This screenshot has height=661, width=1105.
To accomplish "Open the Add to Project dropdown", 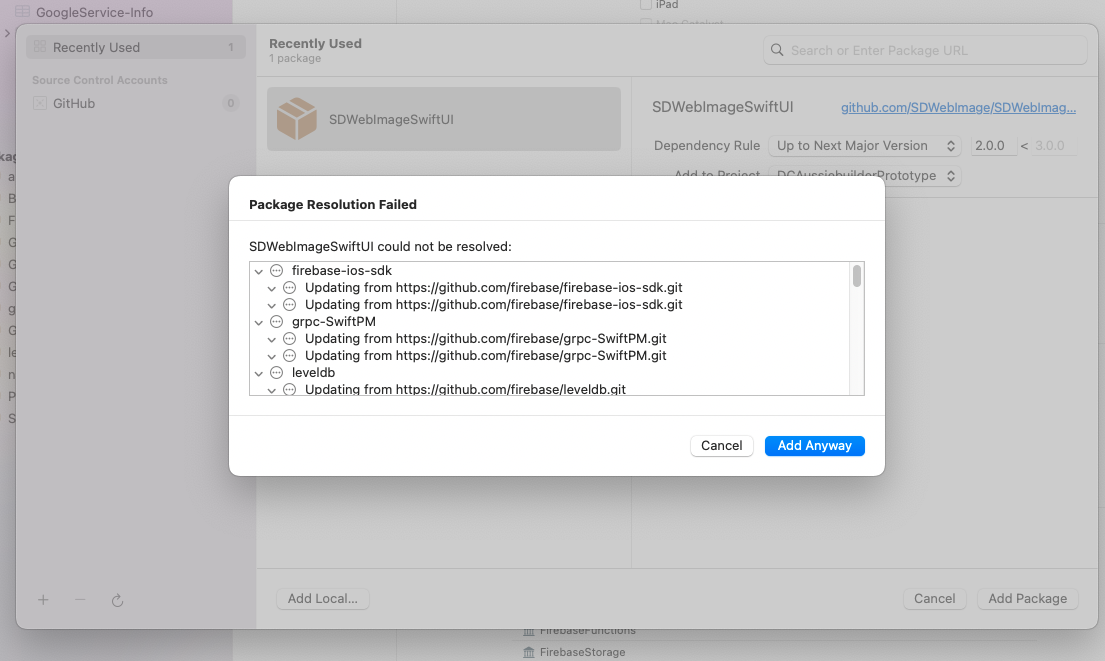I will tap(865, 175).
